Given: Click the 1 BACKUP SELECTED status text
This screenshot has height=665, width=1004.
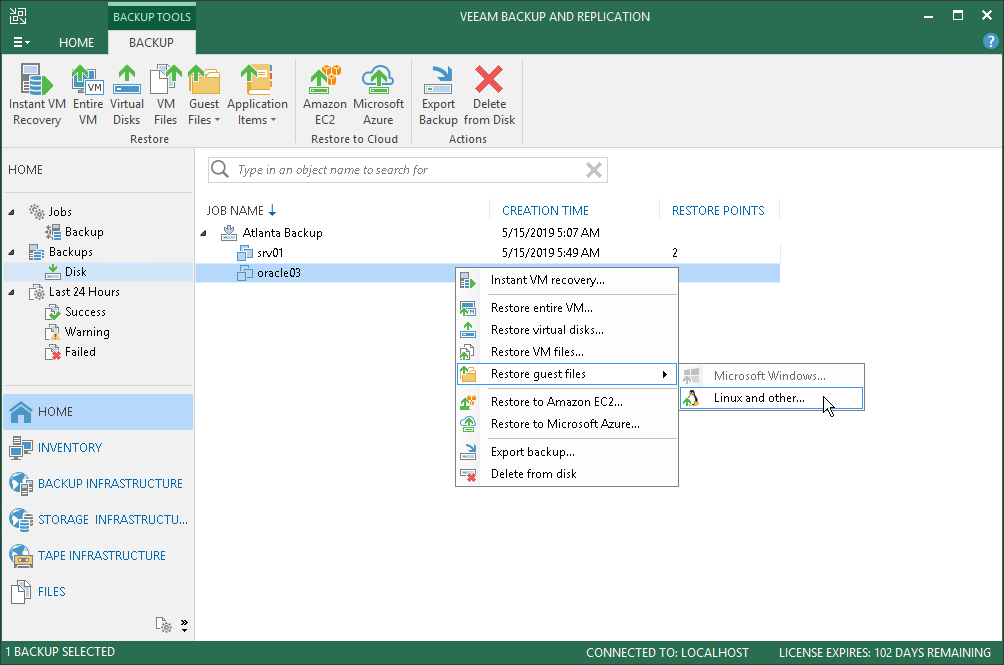Looking at the screenshot, I should pyautogui.click(x=60, y=652).
